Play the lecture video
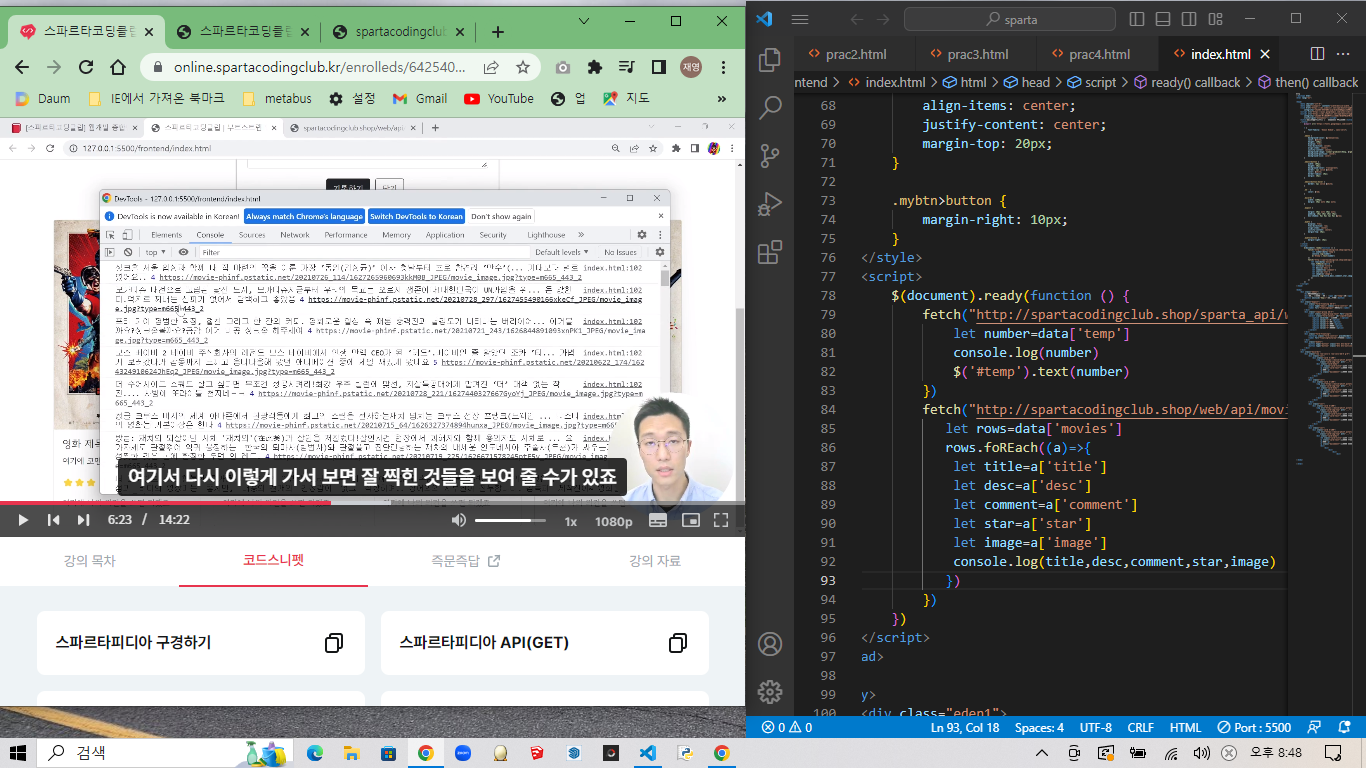This screenshot has height=768, width=1366. [23, 520]
